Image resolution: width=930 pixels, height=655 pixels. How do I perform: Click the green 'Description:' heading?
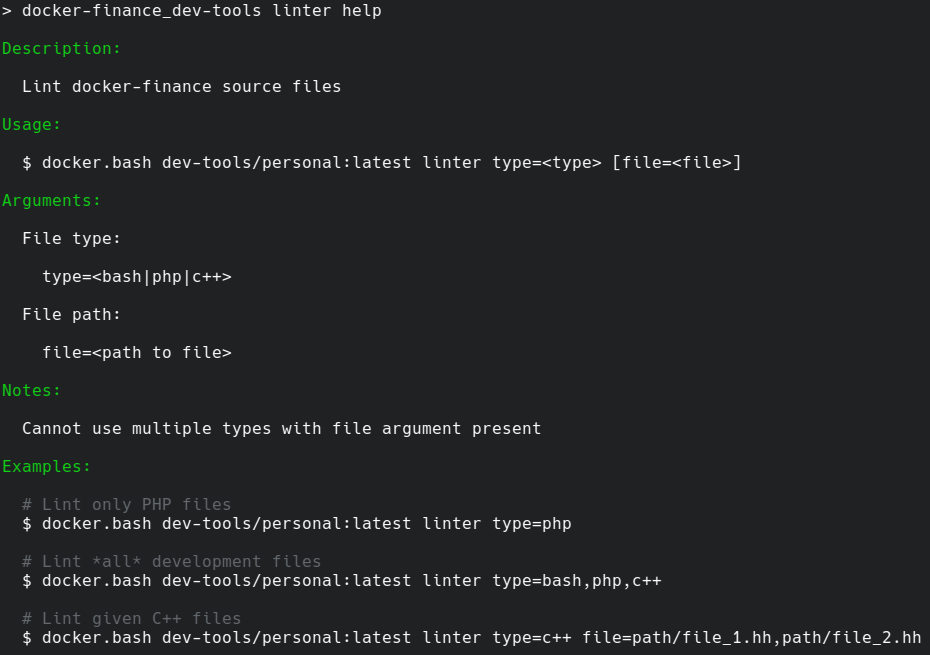pyautogui.click(x=61, y=48)
